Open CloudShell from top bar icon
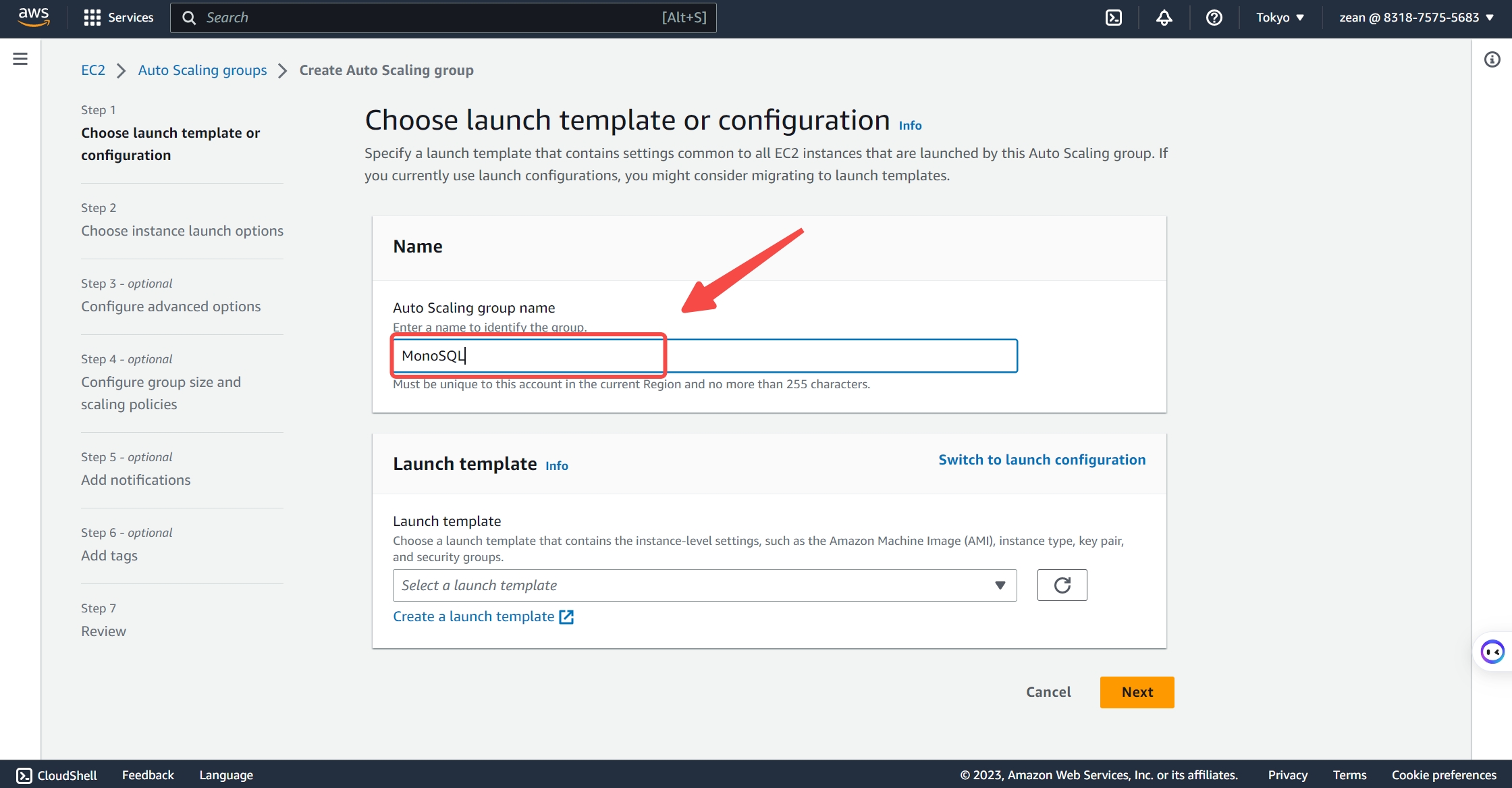The height and width of the screenshot is (788, 1512). point(1114,18)
